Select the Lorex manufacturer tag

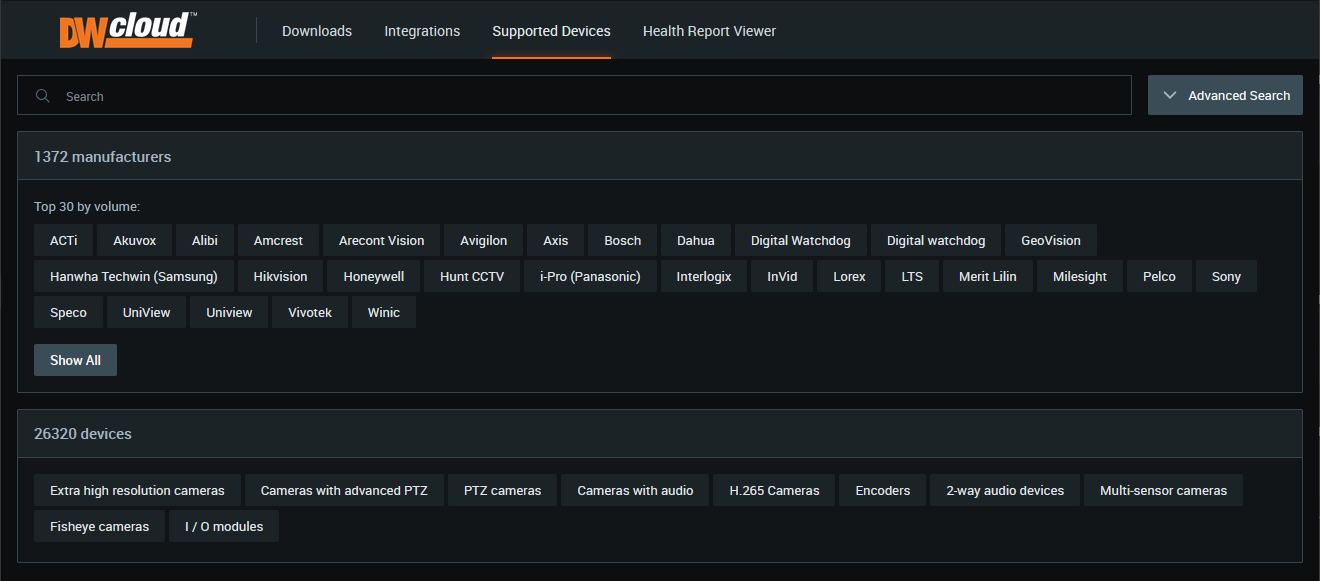[x=850, y=276]
